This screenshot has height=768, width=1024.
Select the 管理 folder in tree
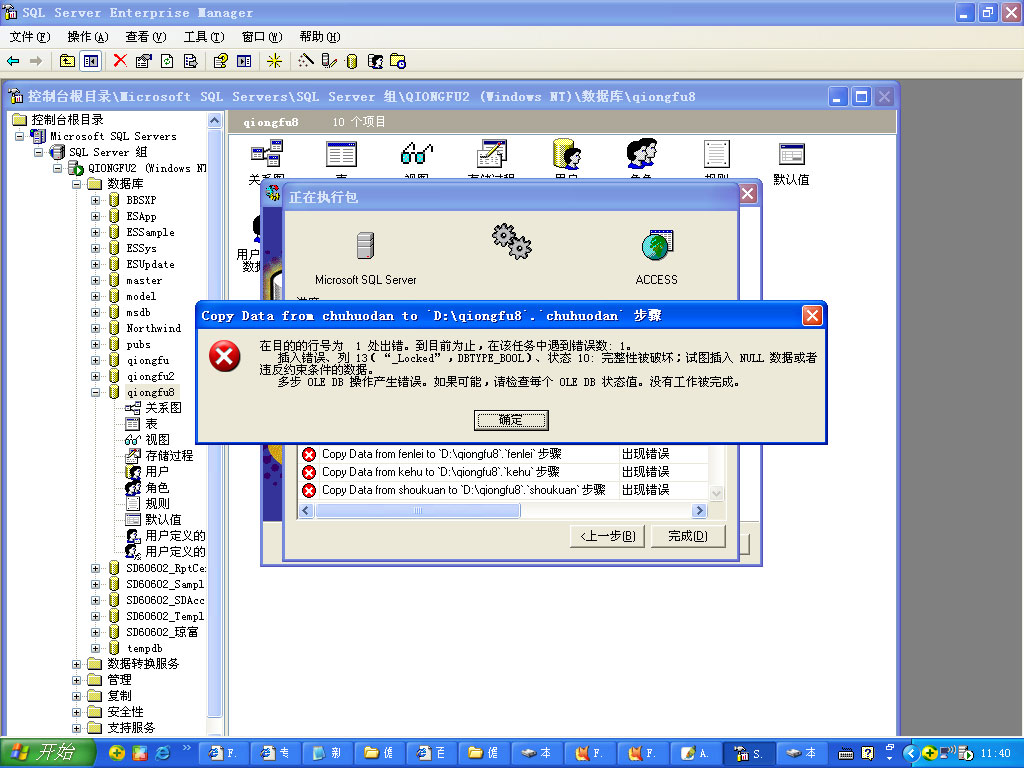(x=120, y=680)
